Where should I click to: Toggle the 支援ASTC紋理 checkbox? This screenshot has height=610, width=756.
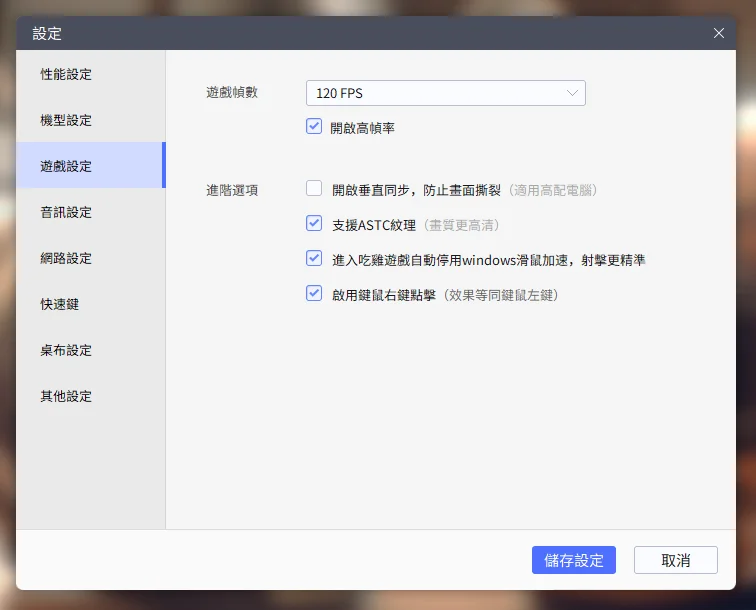click(x=314, y=223)
